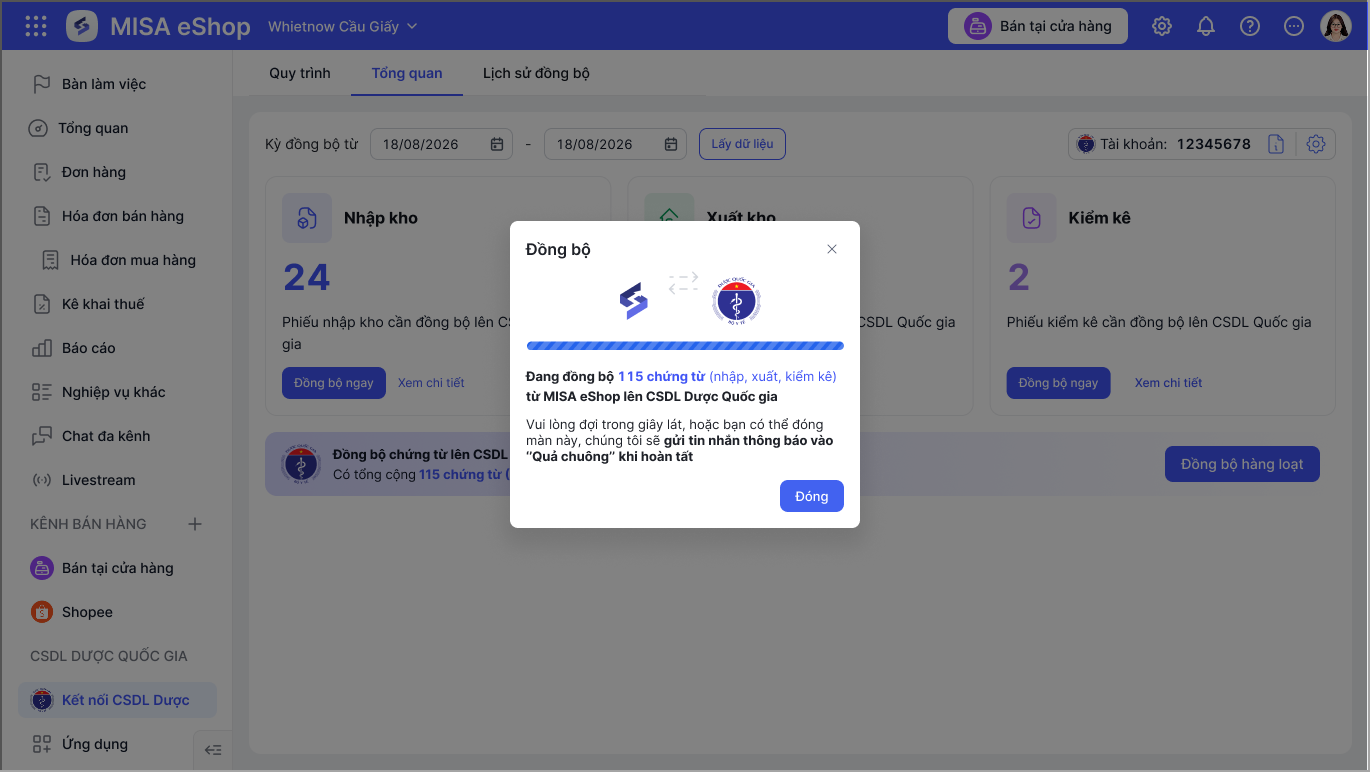Image resolution: width=1370 pixels, height=772 pixels.
Task: Switch to the Quy trình tab
Action: point(300,73)
